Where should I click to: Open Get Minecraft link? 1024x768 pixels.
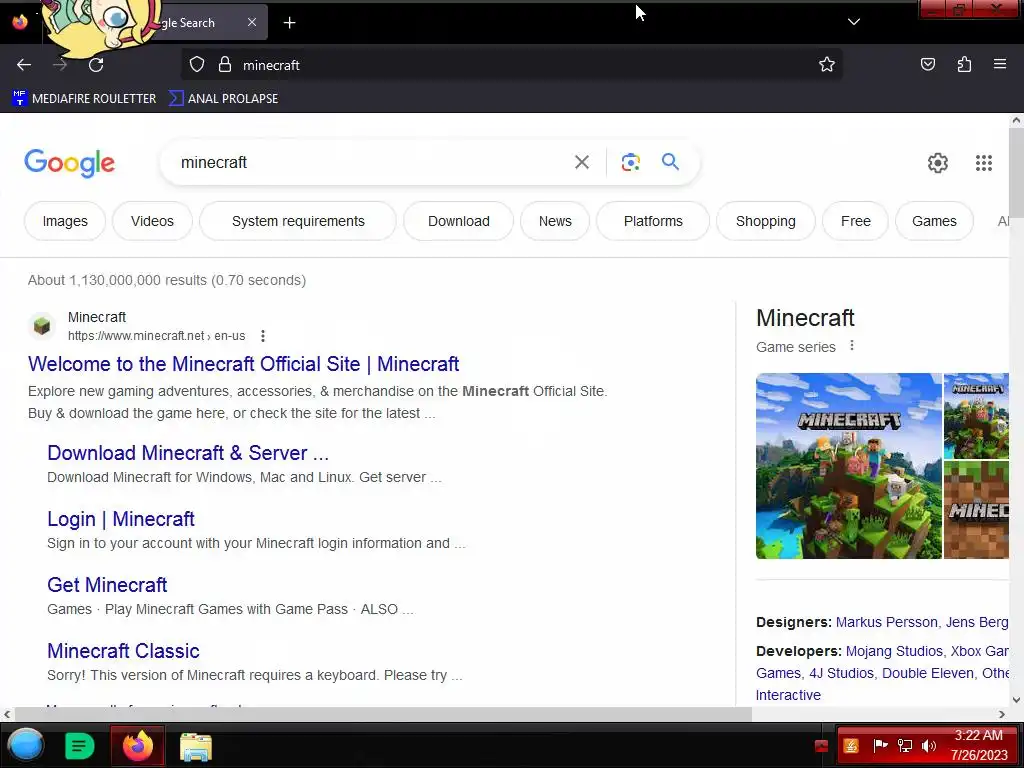[x=107, y=584]
